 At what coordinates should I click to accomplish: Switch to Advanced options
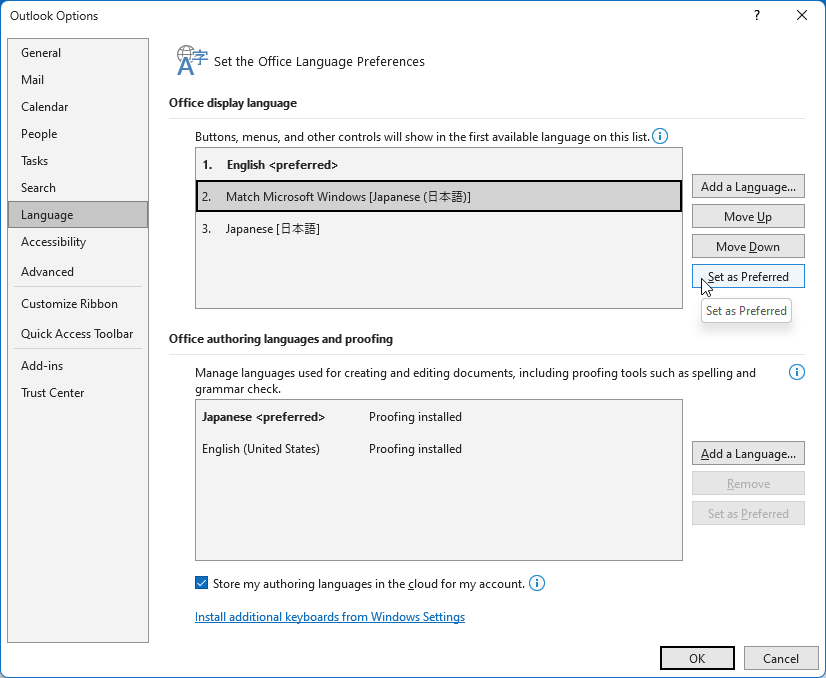point(78,272)
